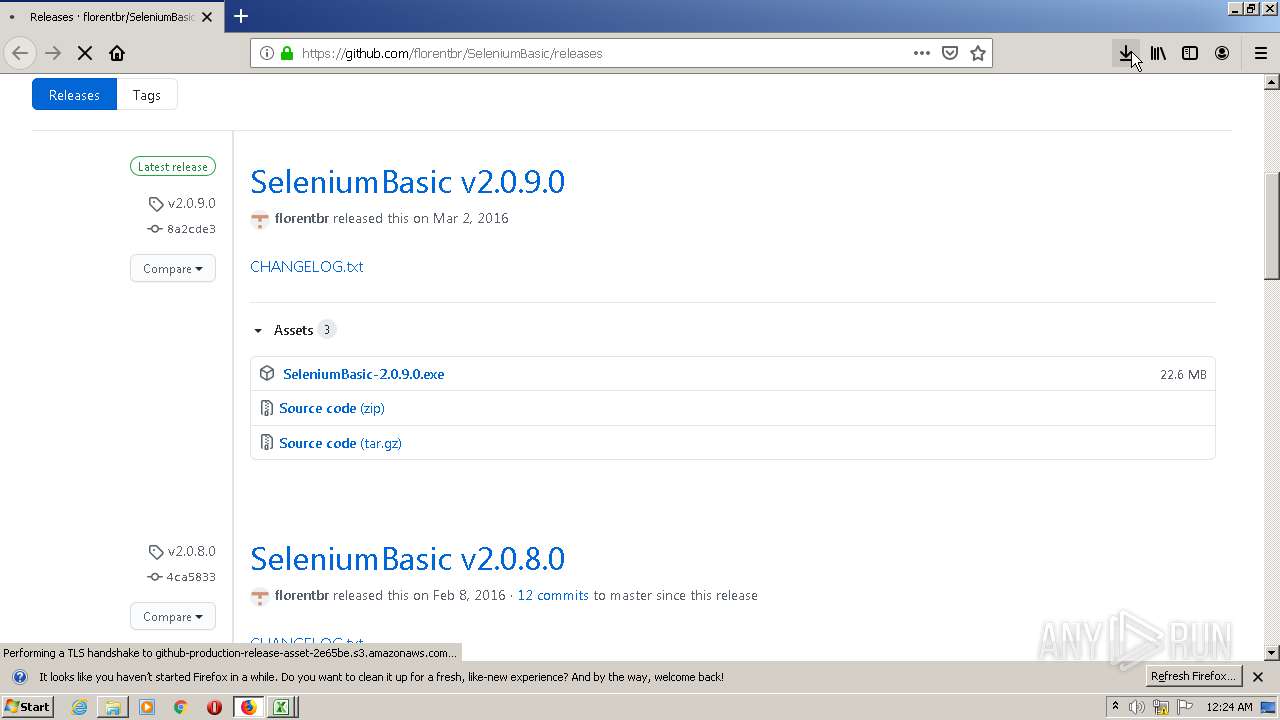1280x720 pixels.
Task: Click the scrollbar up arrow
Action: pyautogui.click(x=1272, y=82)
